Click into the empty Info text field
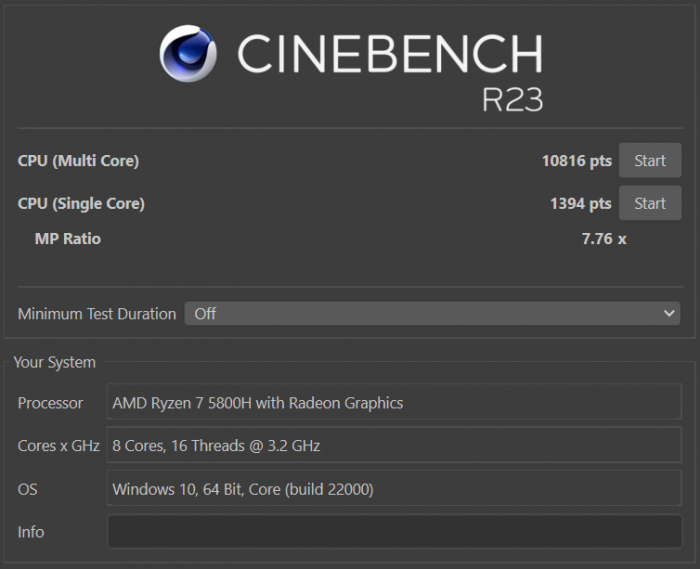 click(394, 532)
